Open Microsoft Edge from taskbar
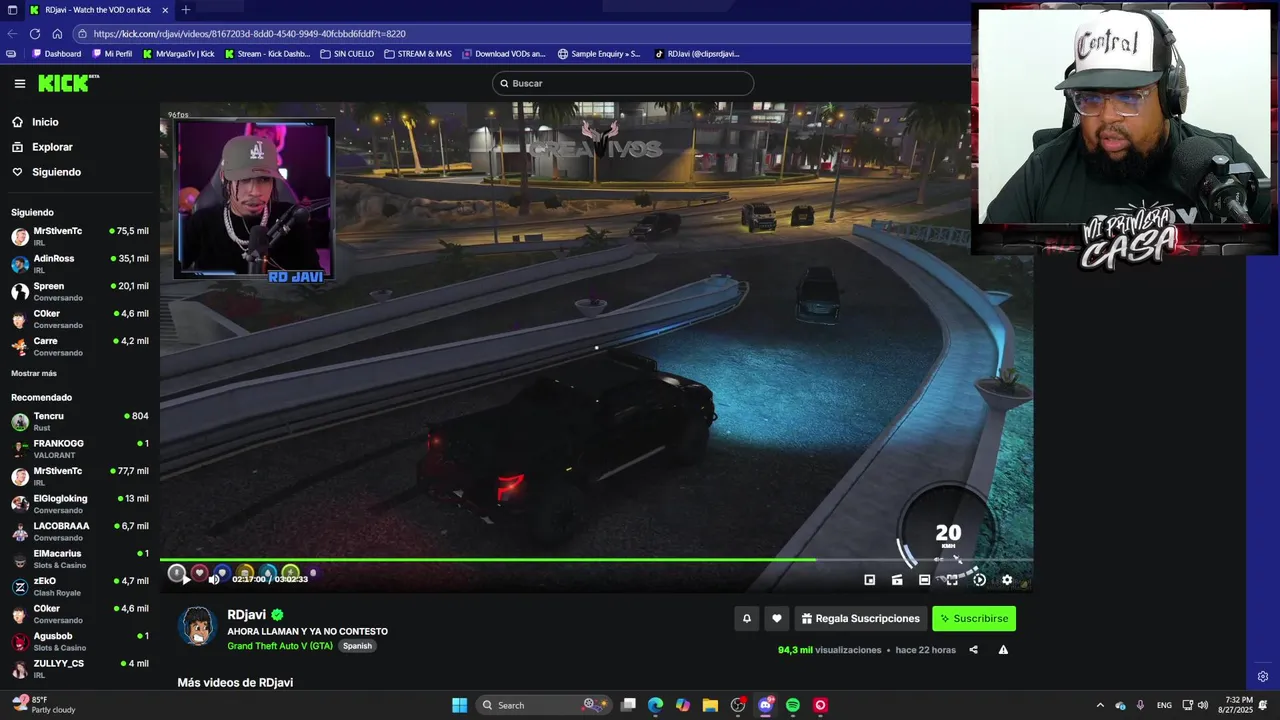The image size is (1280, 720). click(655, 705)
